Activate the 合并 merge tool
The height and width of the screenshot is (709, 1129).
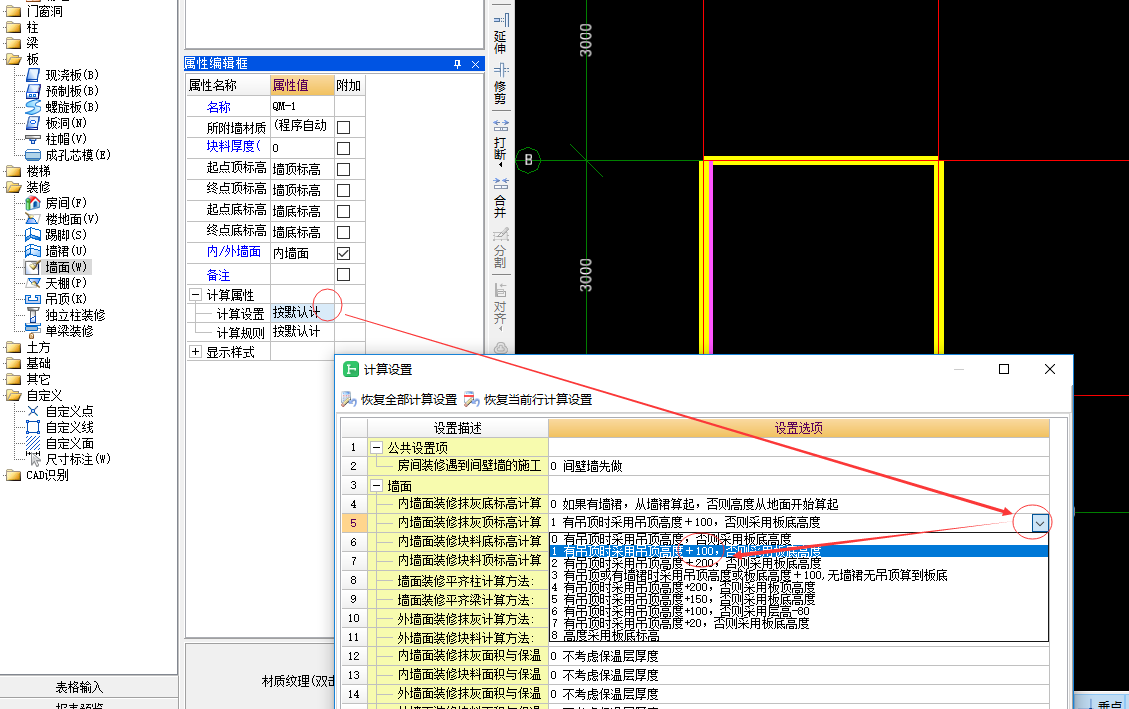point(500,197)
